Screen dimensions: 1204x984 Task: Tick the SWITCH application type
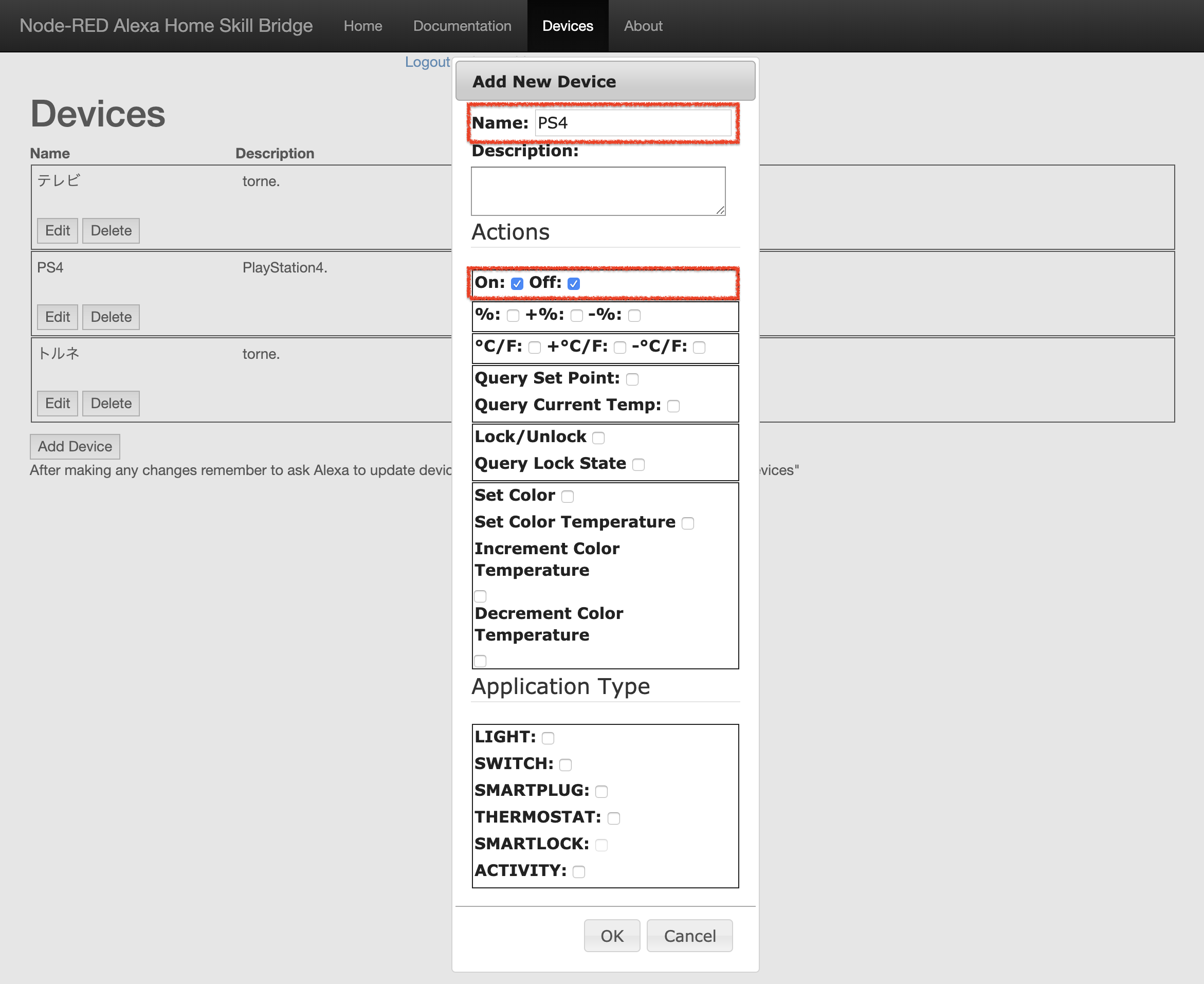[x=565, y=764]
